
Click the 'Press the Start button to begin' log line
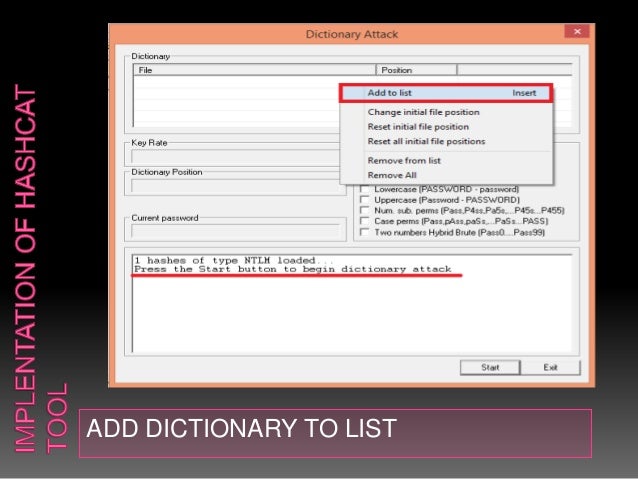point(293,269)
